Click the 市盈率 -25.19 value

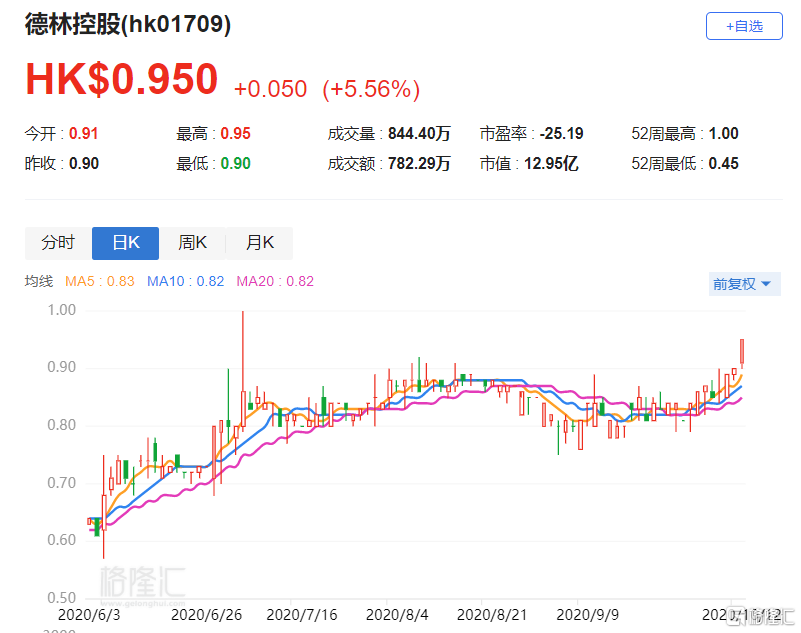pos(561,133)
